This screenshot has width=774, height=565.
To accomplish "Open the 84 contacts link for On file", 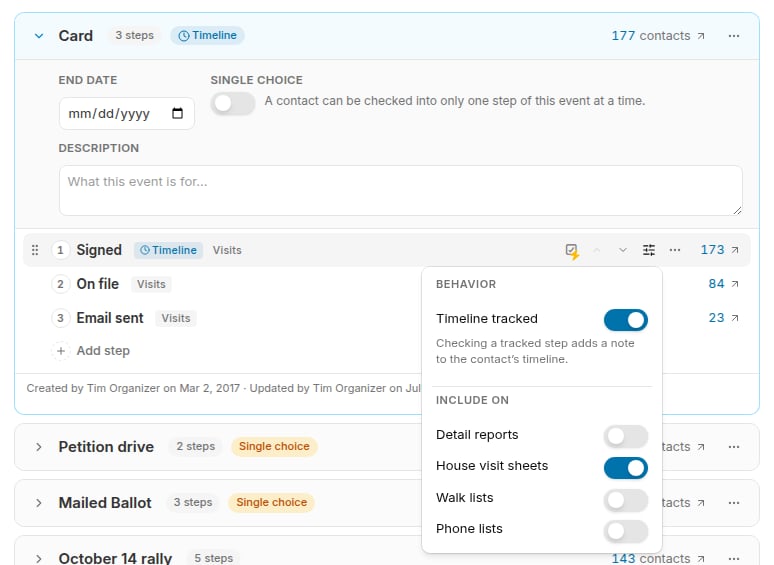I will click(724, 284).
